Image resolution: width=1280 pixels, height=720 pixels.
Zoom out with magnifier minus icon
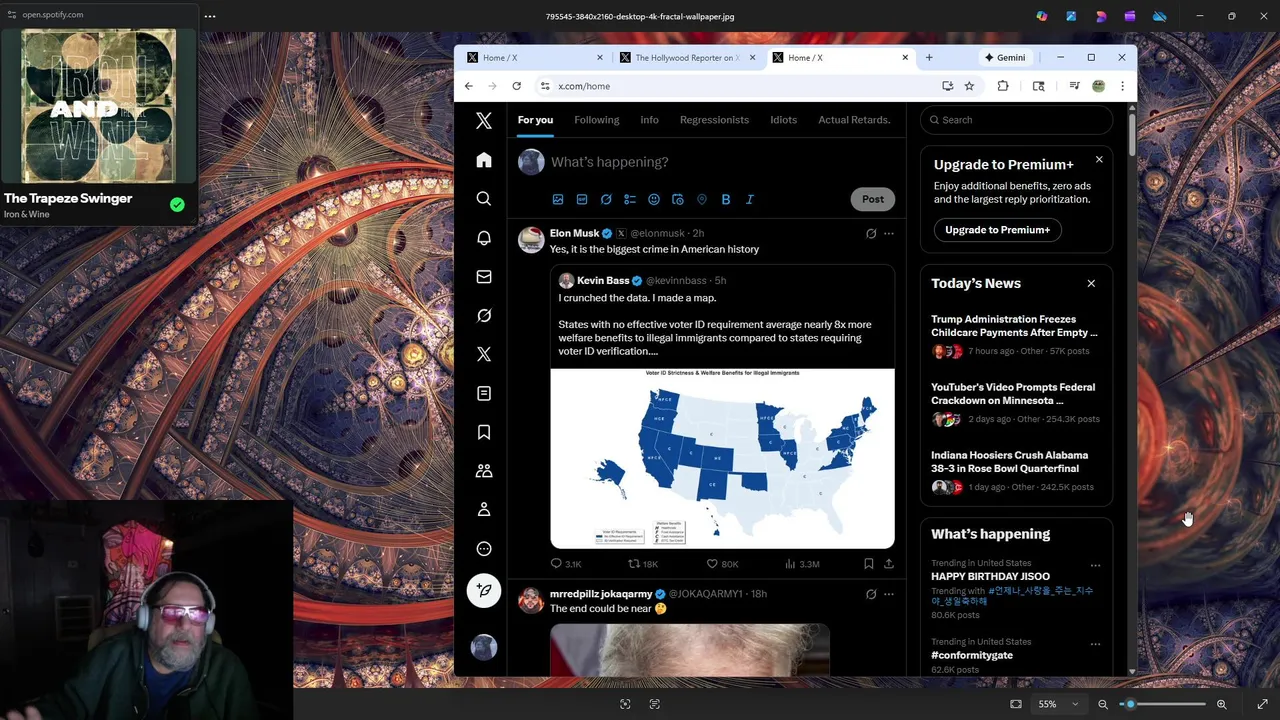[x=1103, y=704]
